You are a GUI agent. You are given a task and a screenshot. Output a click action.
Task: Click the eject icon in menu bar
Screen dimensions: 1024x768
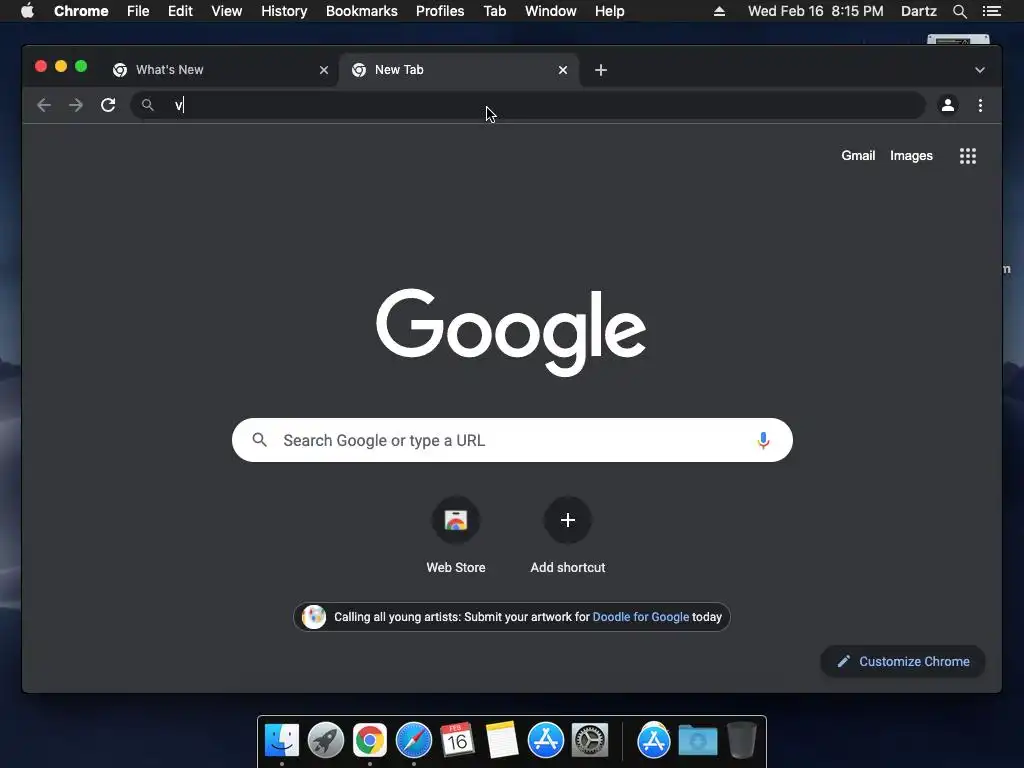[719, 11]
